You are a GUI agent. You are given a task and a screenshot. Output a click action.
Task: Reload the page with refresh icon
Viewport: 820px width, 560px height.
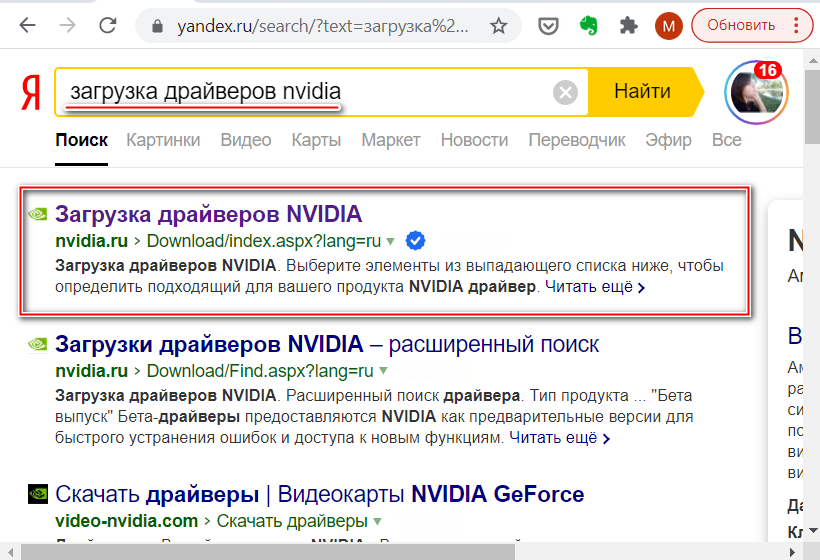pos(107,25)
